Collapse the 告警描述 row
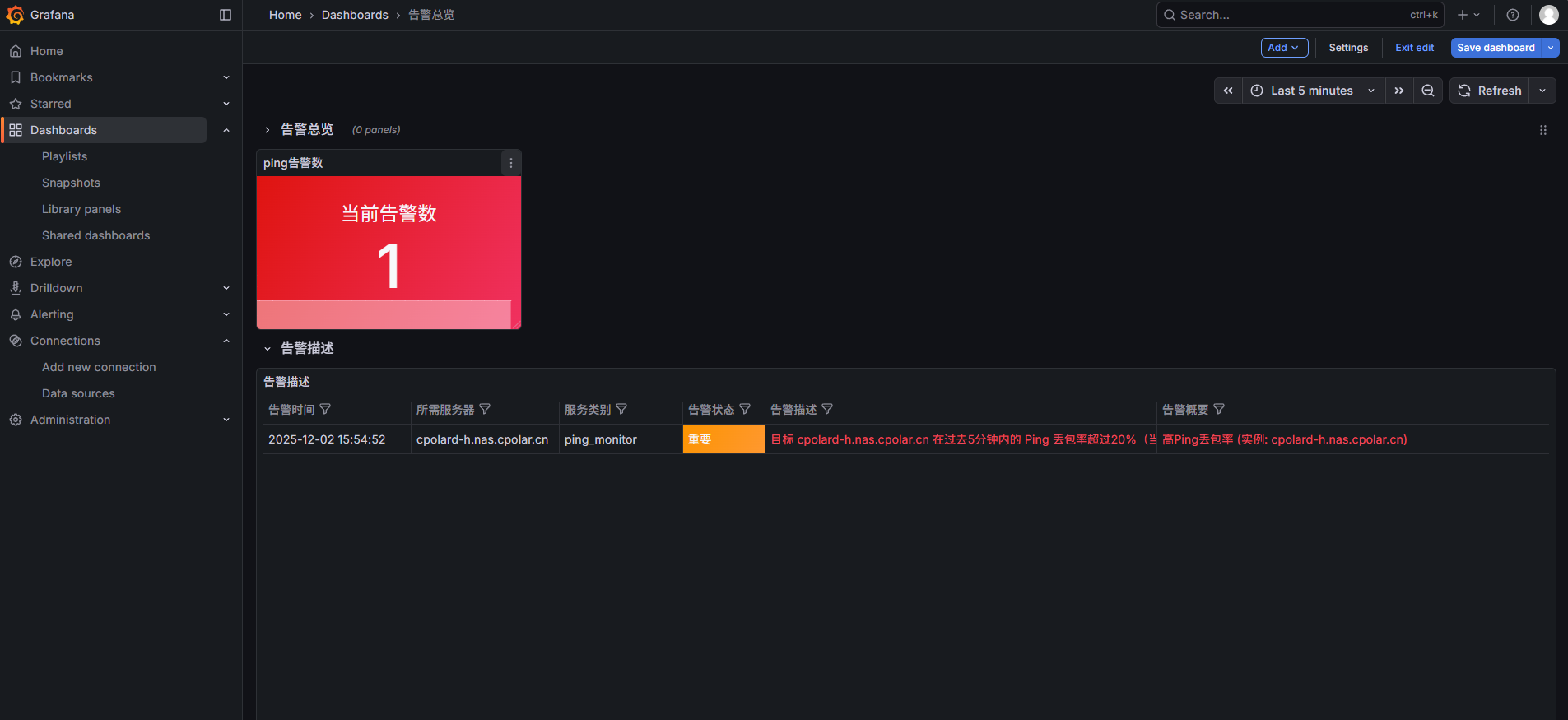 (x=268, y=349)
